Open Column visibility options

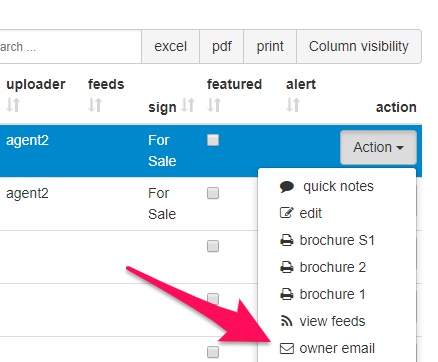(x=359, y=46)
